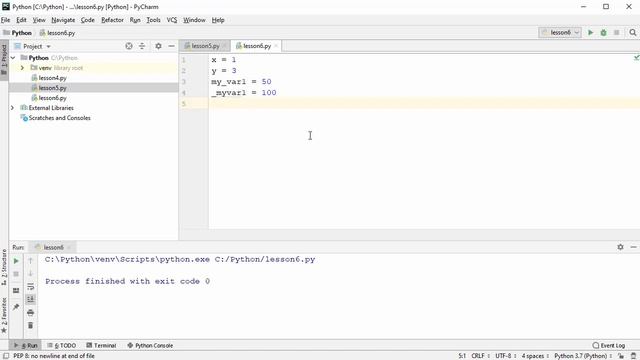Rerun lesson6 from the Run panel
This screenshot has height=360, width=640.
tap(16, 261)
